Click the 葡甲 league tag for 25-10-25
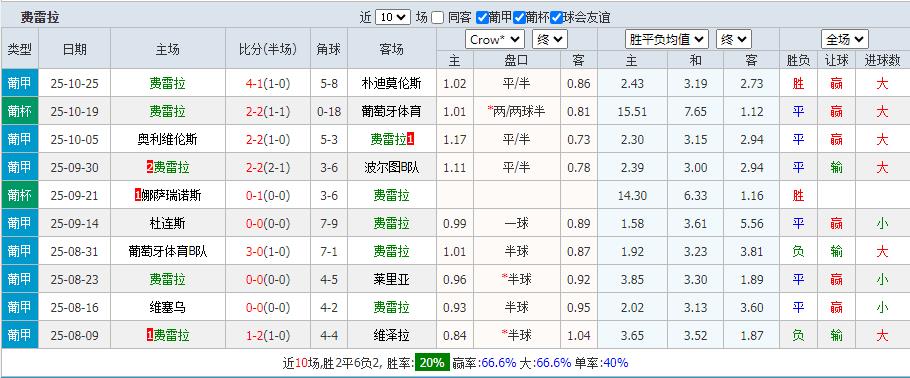Screen dimensions: 910x378 coord(20,83)
